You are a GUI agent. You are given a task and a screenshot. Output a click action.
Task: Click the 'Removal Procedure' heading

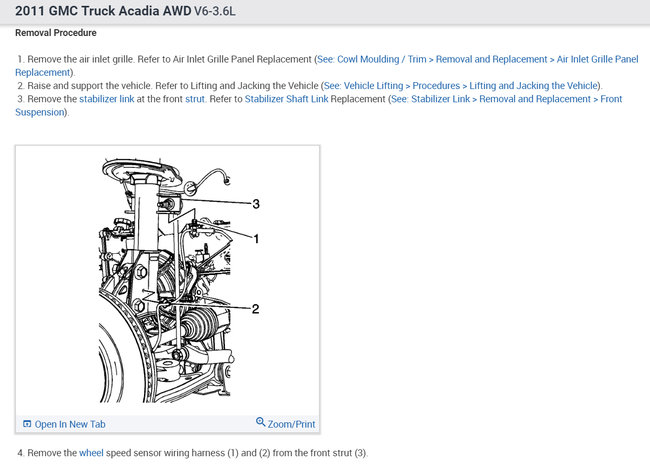coord(56,33)
